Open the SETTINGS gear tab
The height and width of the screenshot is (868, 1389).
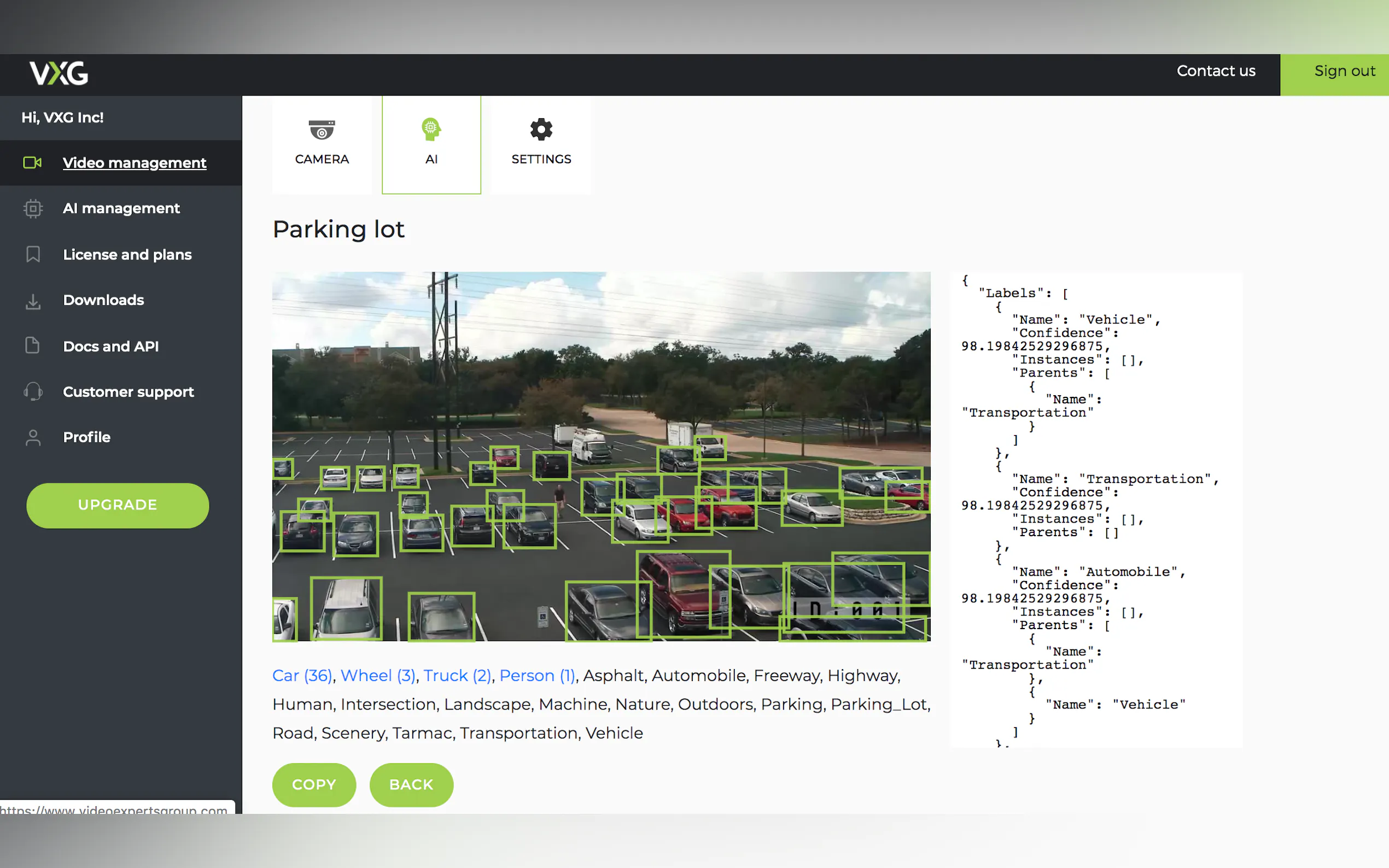541,144
